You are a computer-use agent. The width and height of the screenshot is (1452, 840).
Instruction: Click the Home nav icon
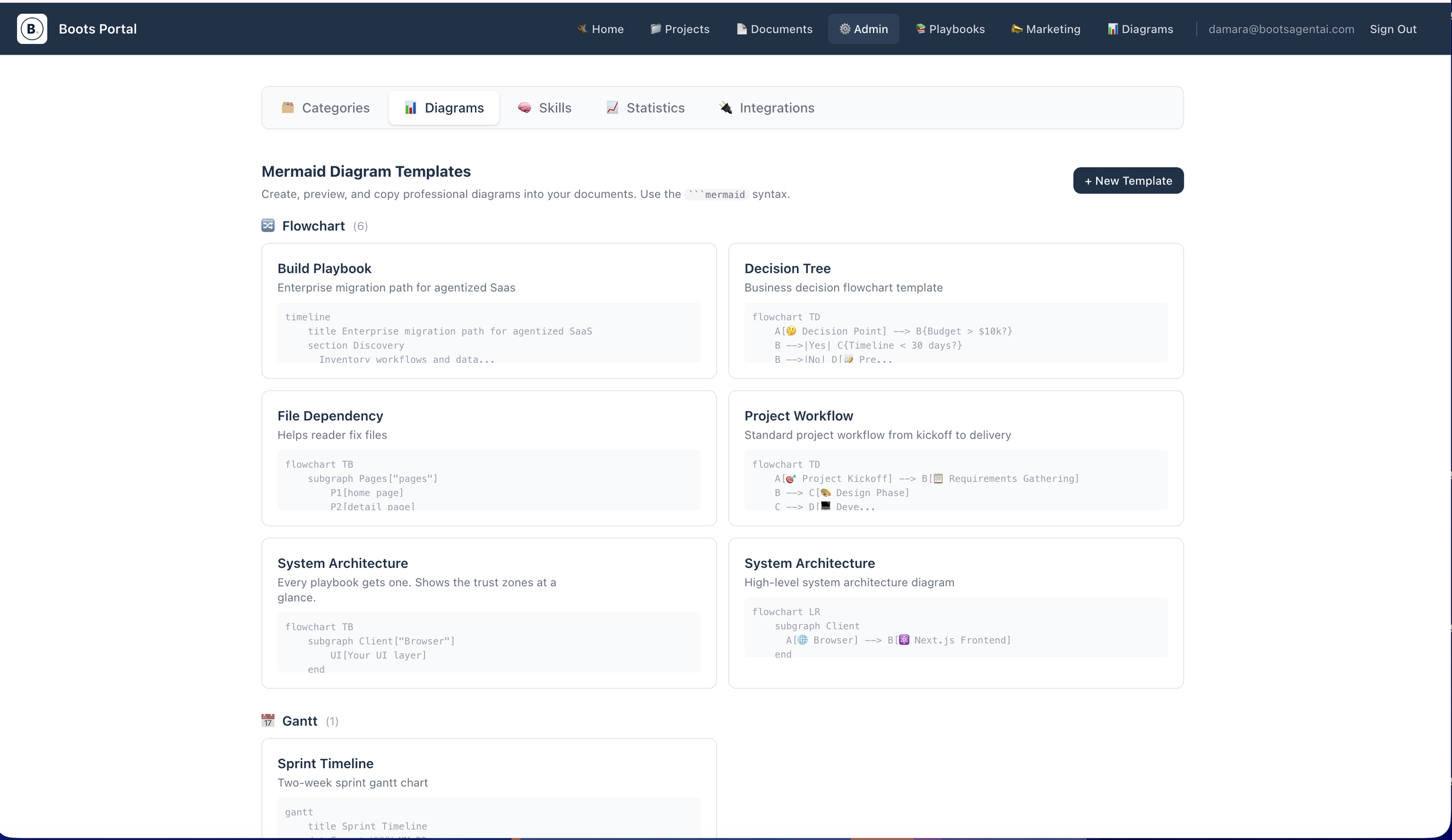tap(583, 28)
